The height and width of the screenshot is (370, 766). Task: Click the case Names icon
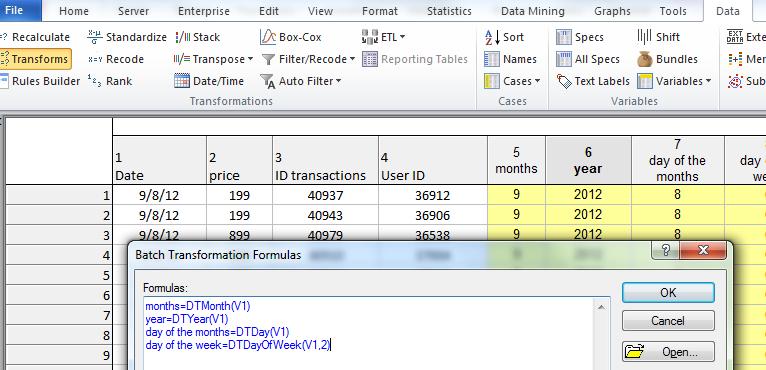click(x=491, y=59)
